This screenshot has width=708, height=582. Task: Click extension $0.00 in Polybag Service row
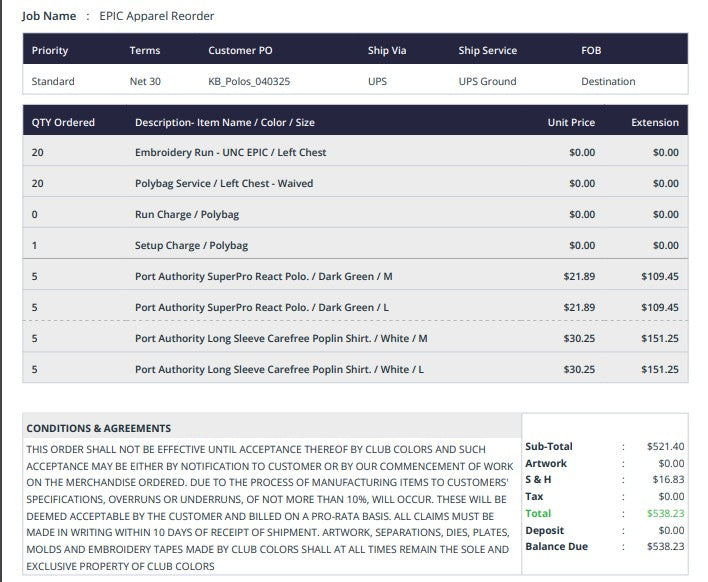666,183
